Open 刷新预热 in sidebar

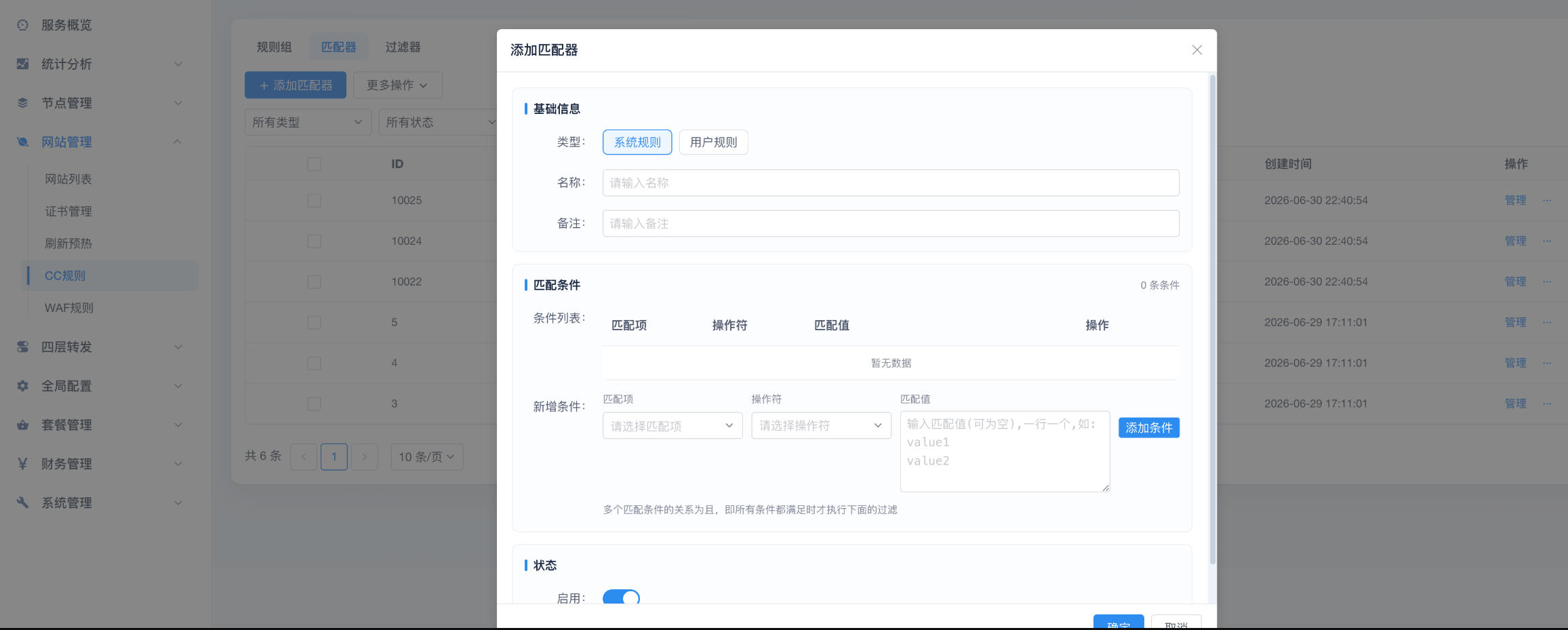[x=68, y=243]
